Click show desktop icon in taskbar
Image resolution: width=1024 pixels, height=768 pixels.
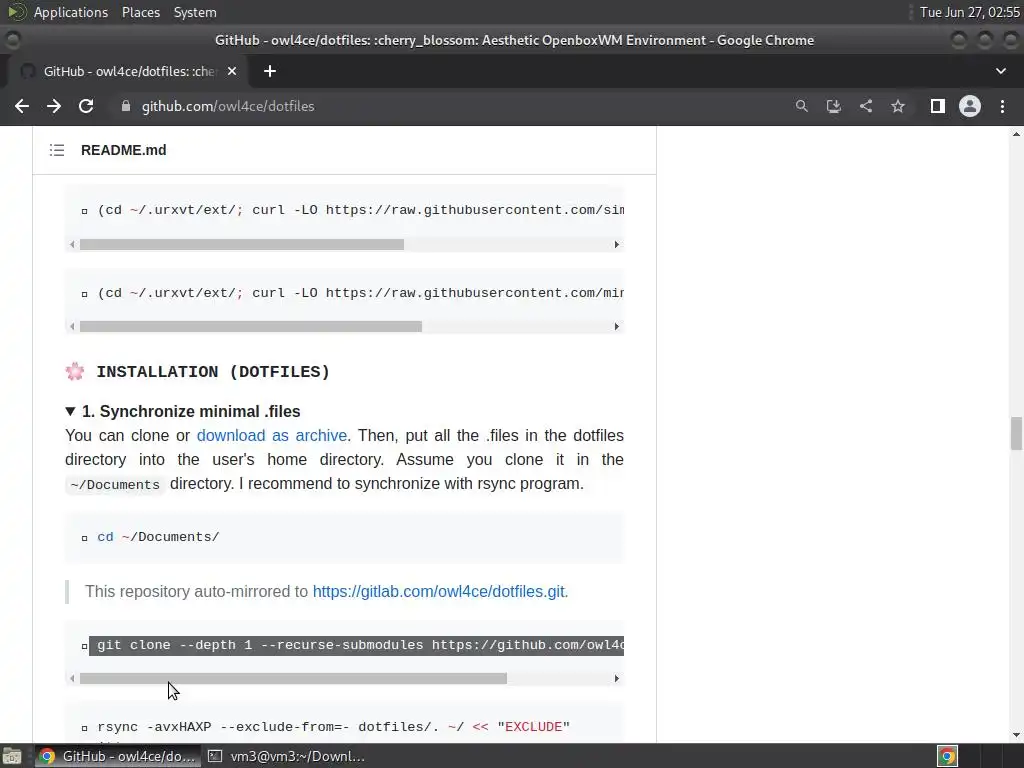click(x=12, y=757)
